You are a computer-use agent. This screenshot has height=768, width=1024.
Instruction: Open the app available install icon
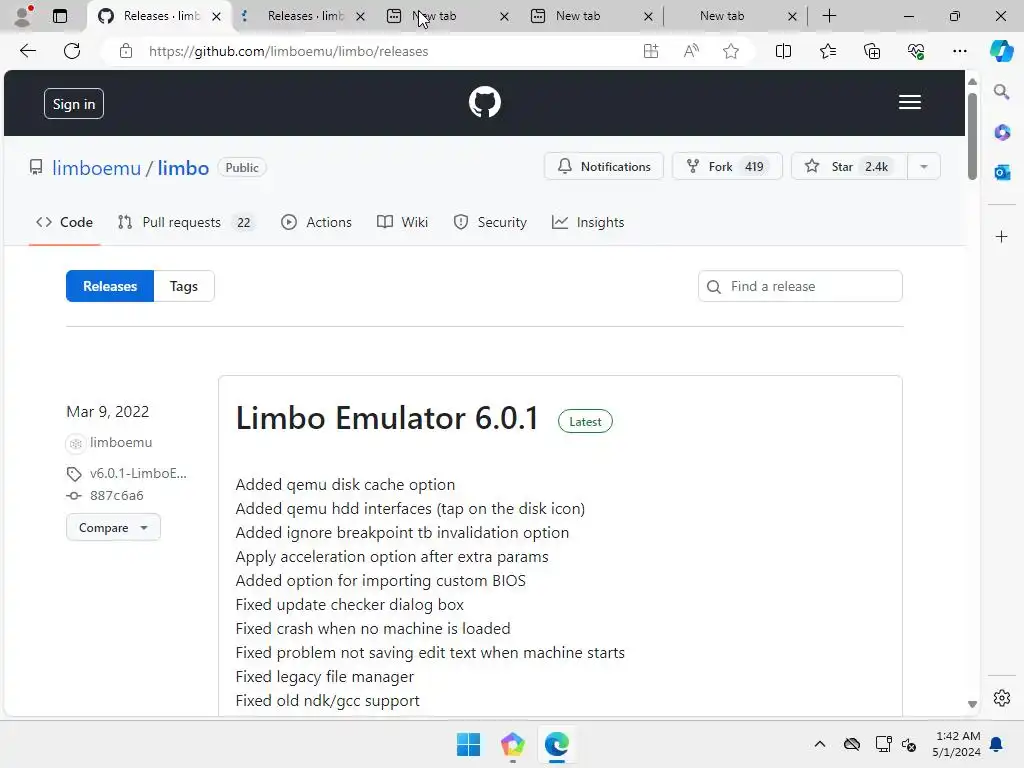(650, 51)
